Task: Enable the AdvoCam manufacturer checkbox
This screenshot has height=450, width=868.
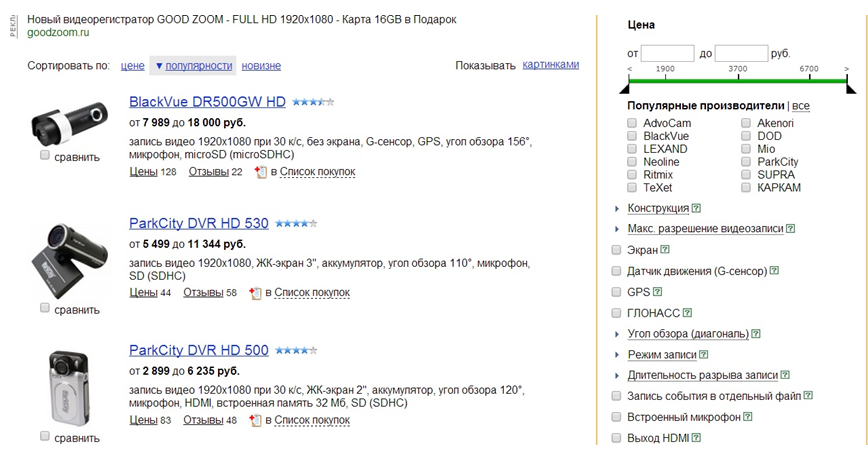Action: 632,123
